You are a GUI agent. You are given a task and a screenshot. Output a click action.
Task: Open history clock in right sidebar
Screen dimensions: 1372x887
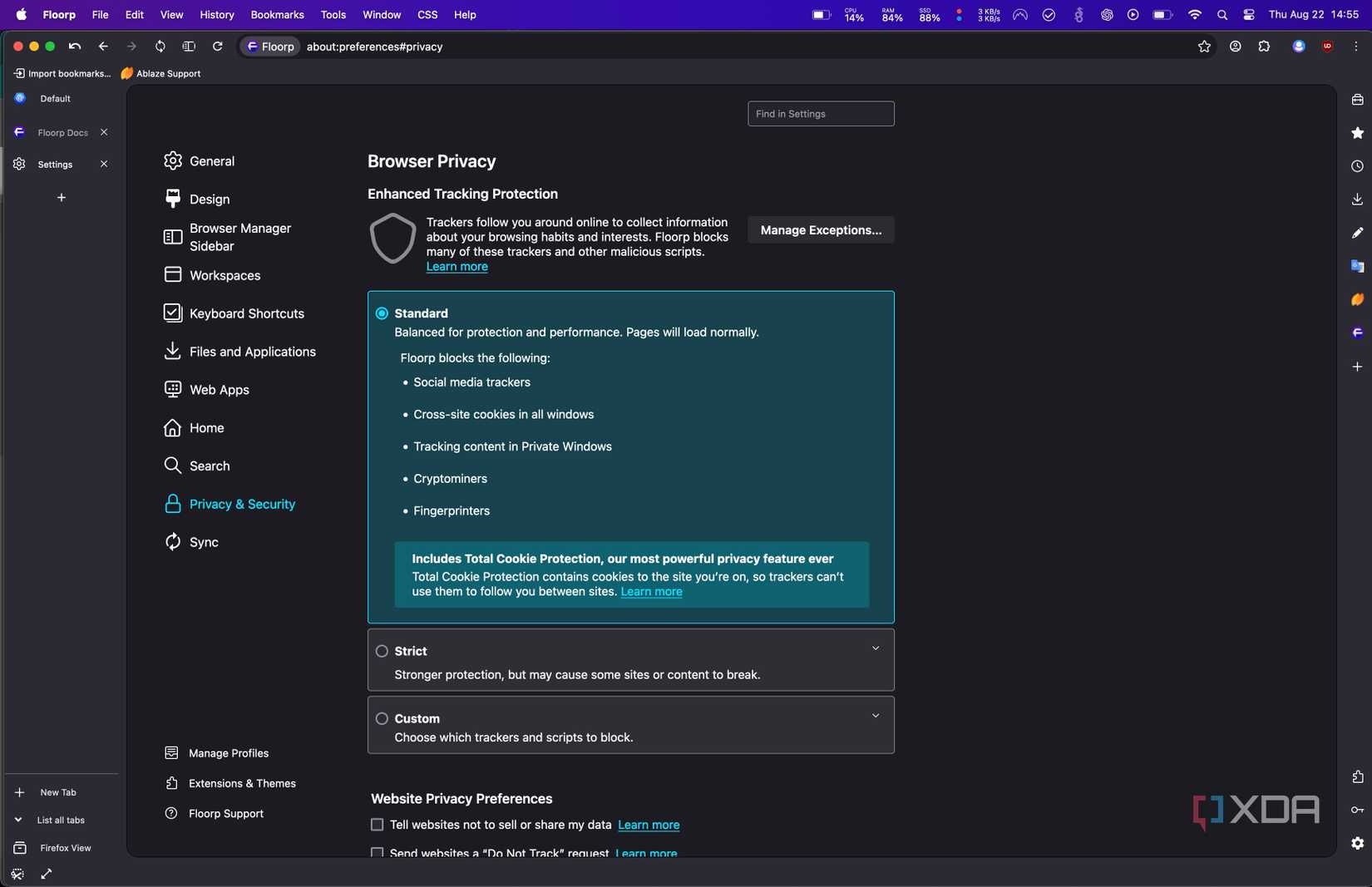(x=1358, y=166)
